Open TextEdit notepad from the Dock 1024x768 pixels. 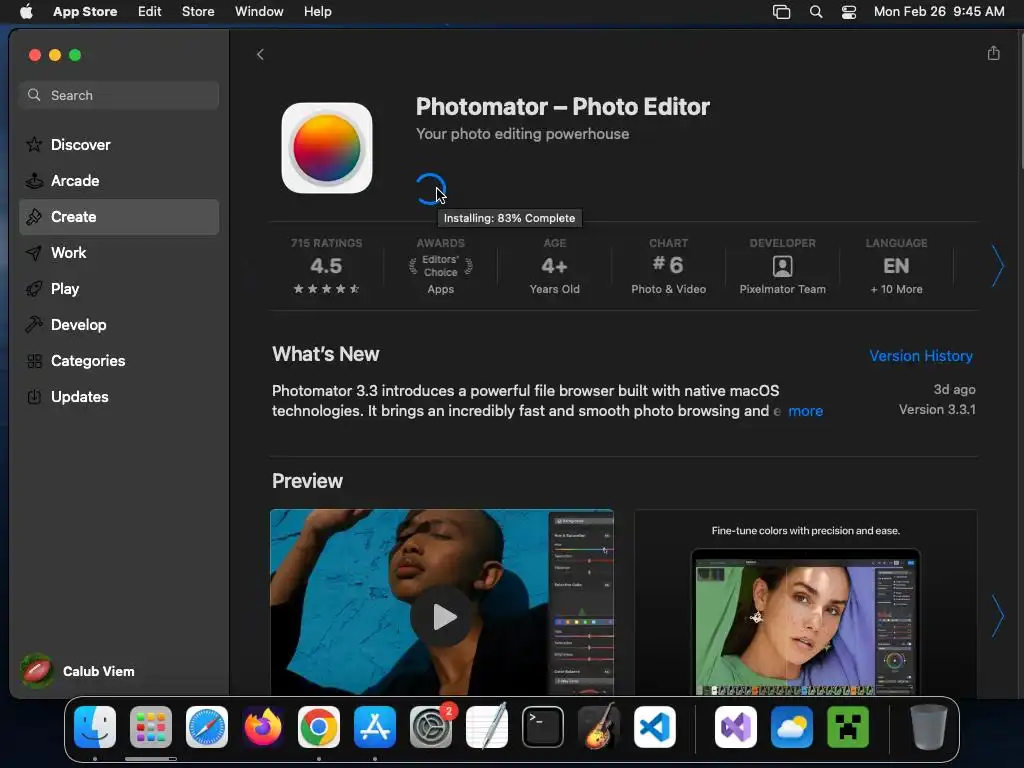coord(487,727)
